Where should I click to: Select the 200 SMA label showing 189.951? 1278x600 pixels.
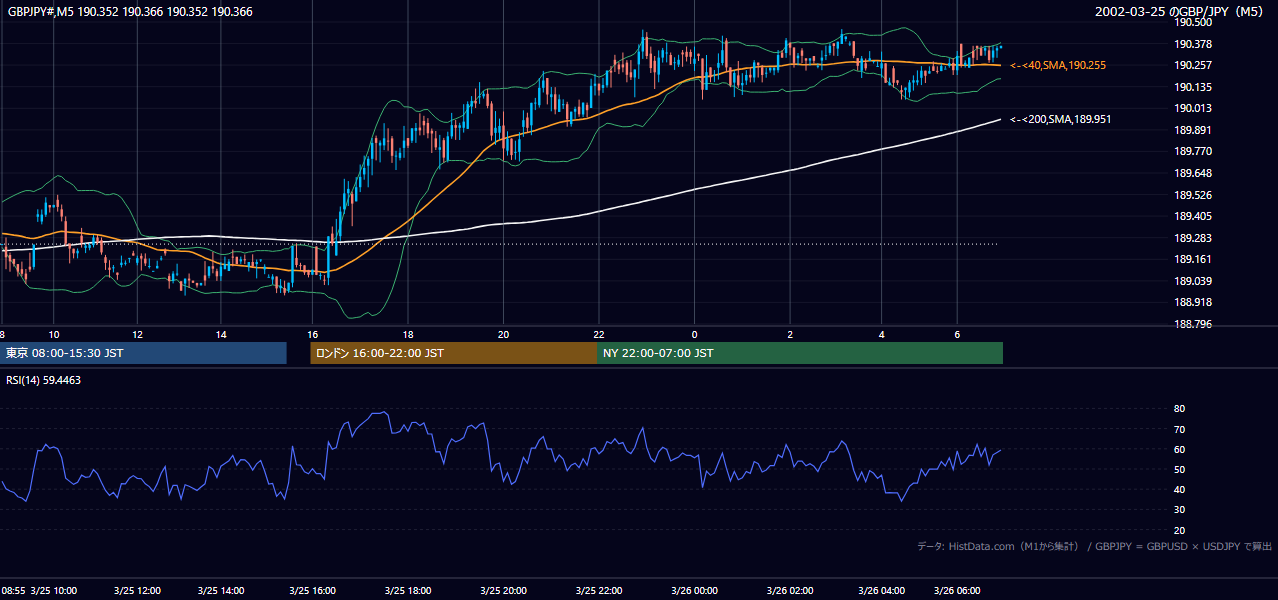point(1060,119)
